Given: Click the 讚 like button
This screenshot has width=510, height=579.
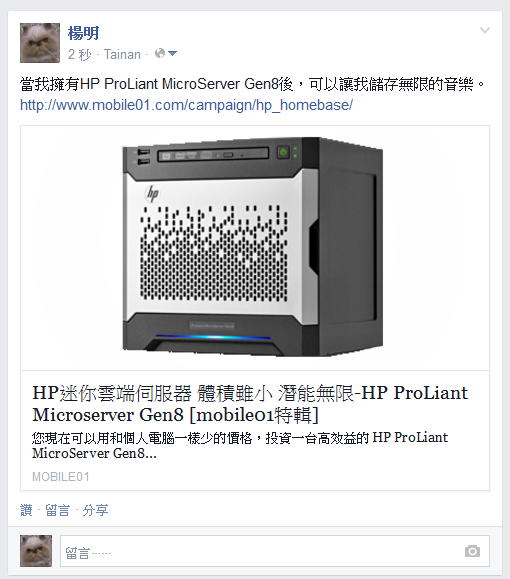Looking at the screenshot, I should 26,510.
